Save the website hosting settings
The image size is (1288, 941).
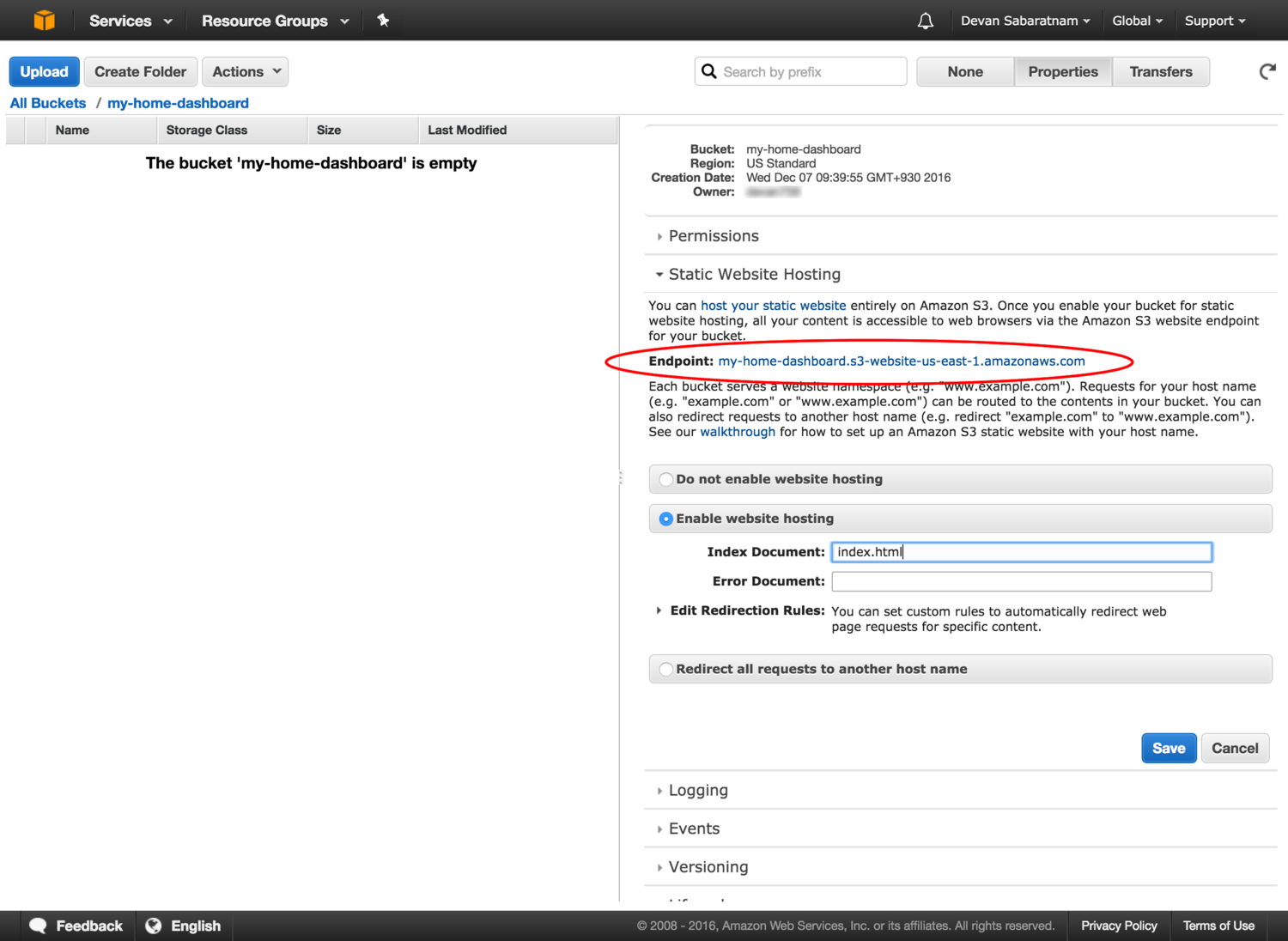tap(1169, 749)
